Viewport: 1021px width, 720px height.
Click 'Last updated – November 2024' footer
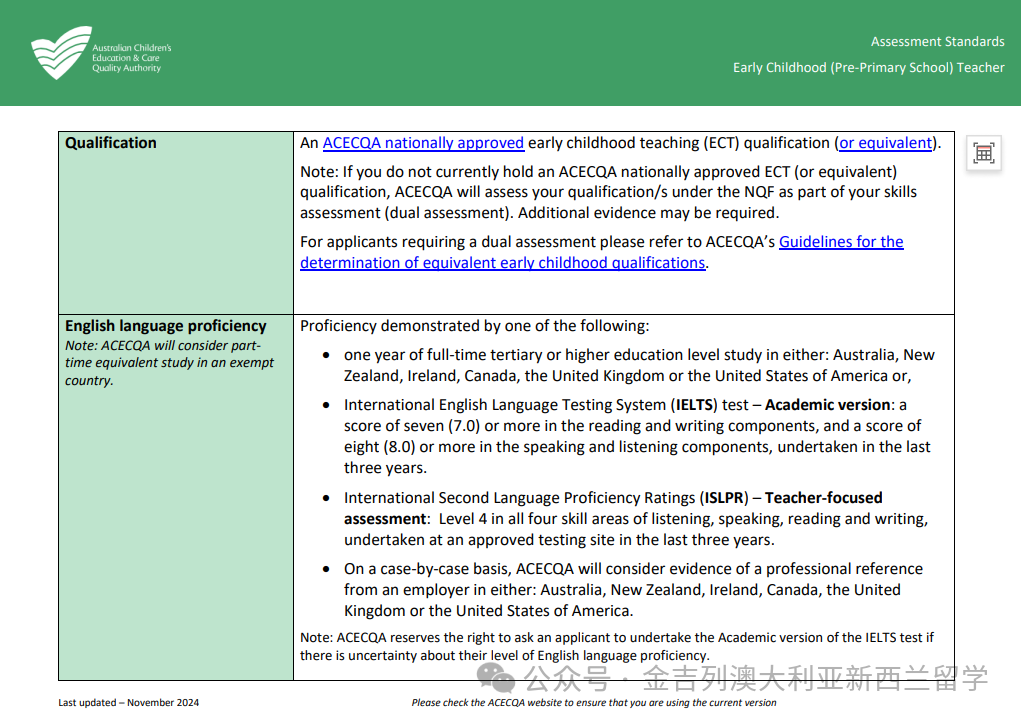[128, 702]
